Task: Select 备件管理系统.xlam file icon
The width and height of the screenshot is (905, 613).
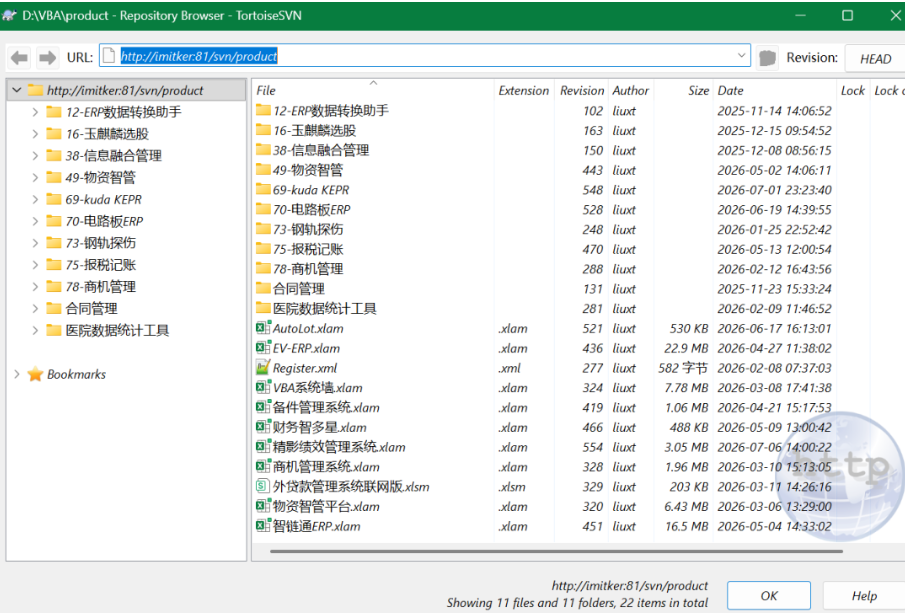Action: click(263, 407)
